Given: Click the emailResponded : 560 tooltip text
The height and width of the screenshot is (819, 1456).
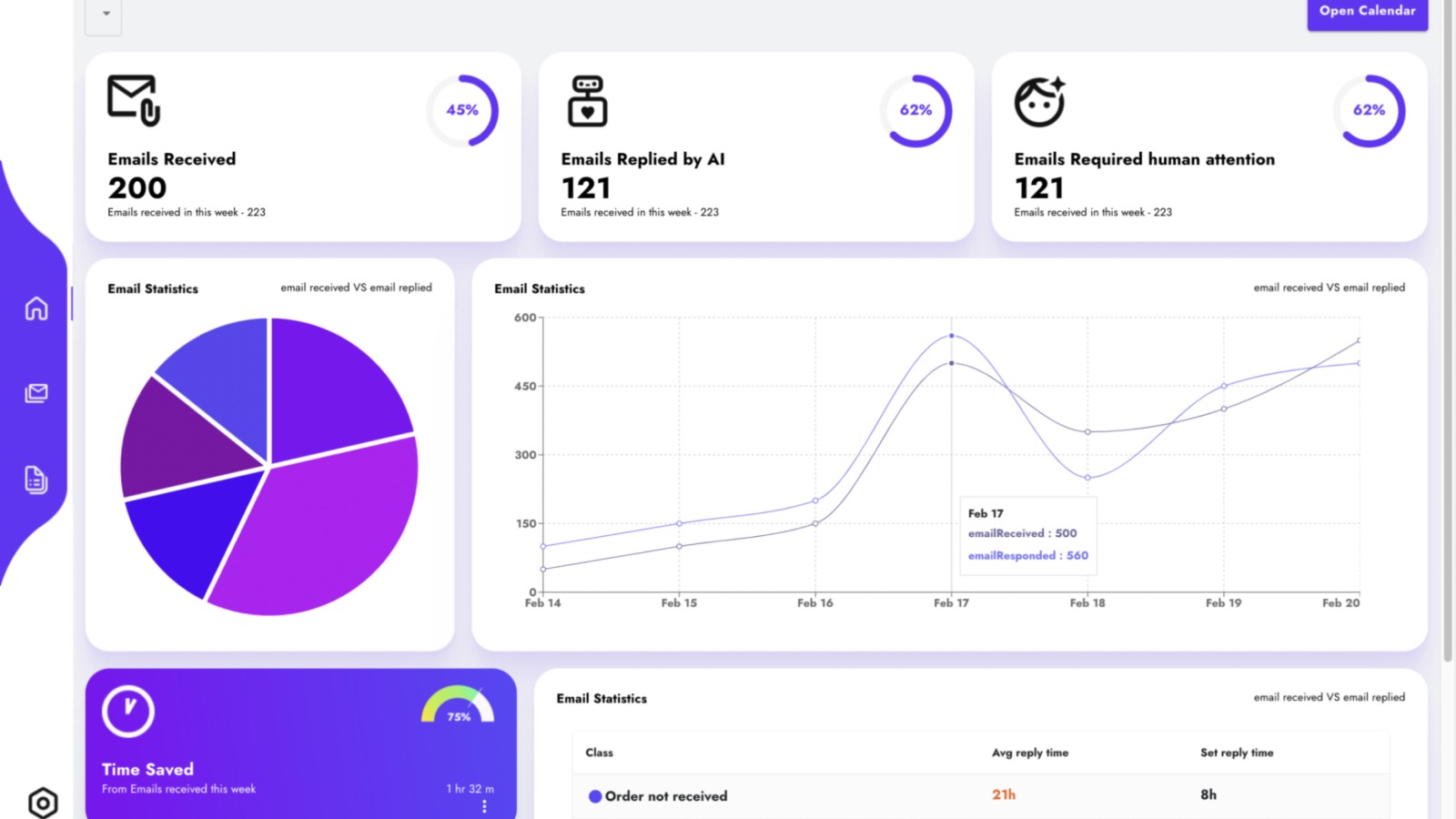Looking at the screenshot, I should point(1028,555).
